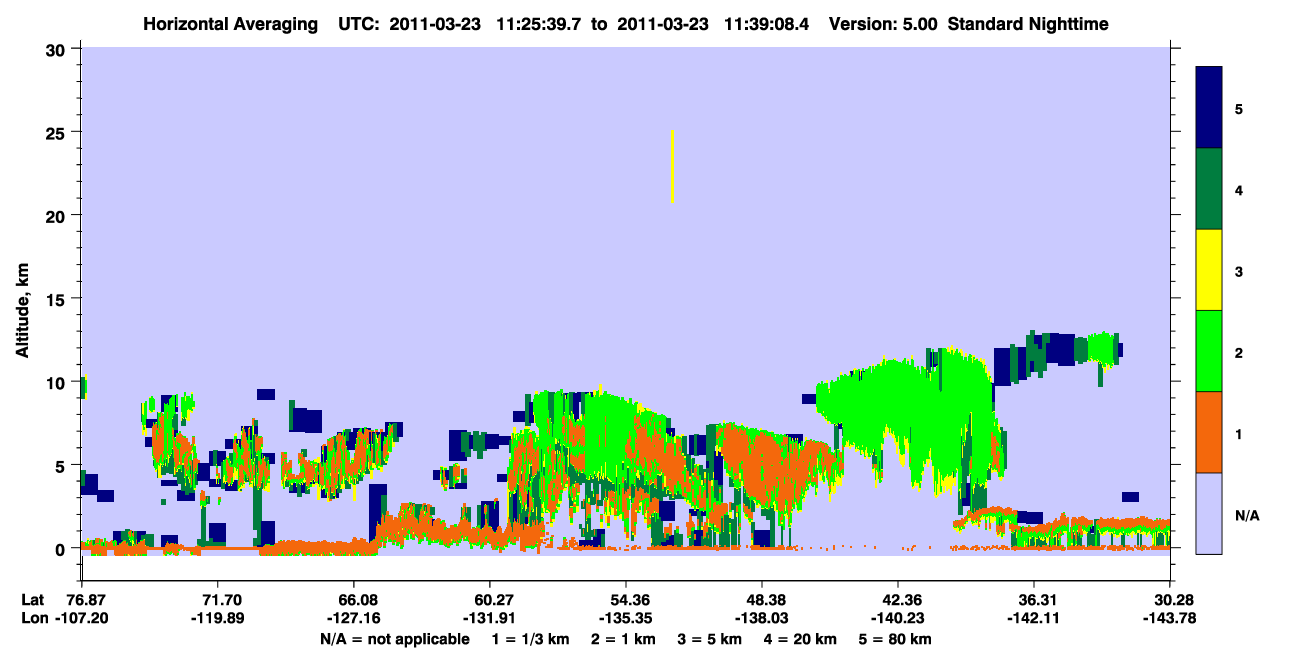Click the longitude value -138.03
The height and width of the screenshot is (667, 1300).
(x=762, y=618)
